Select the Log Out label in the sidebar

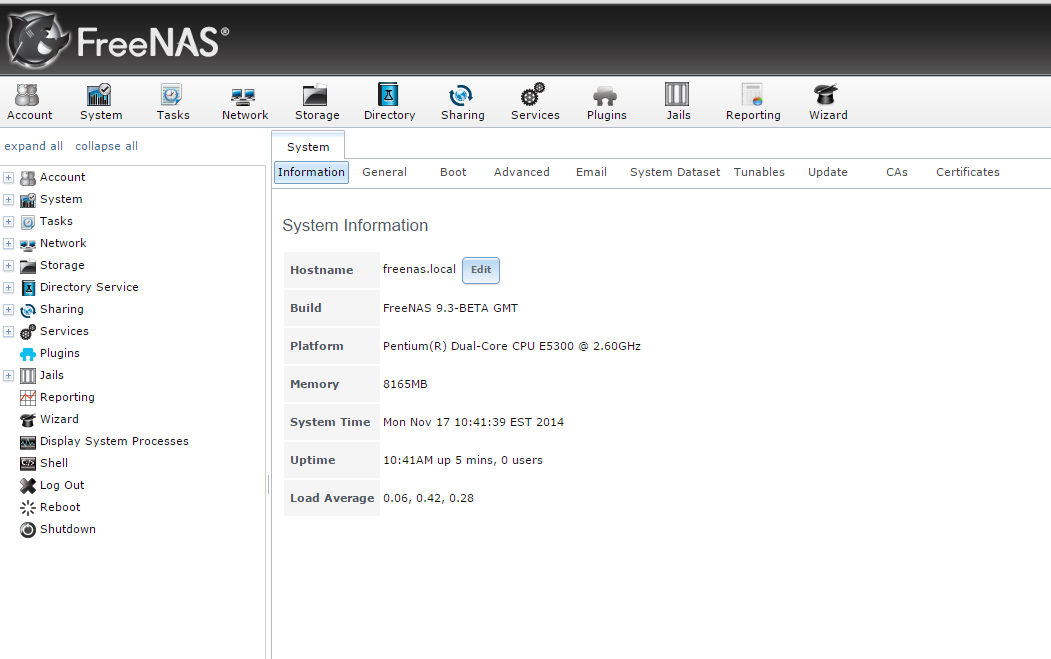pos(62,485)
